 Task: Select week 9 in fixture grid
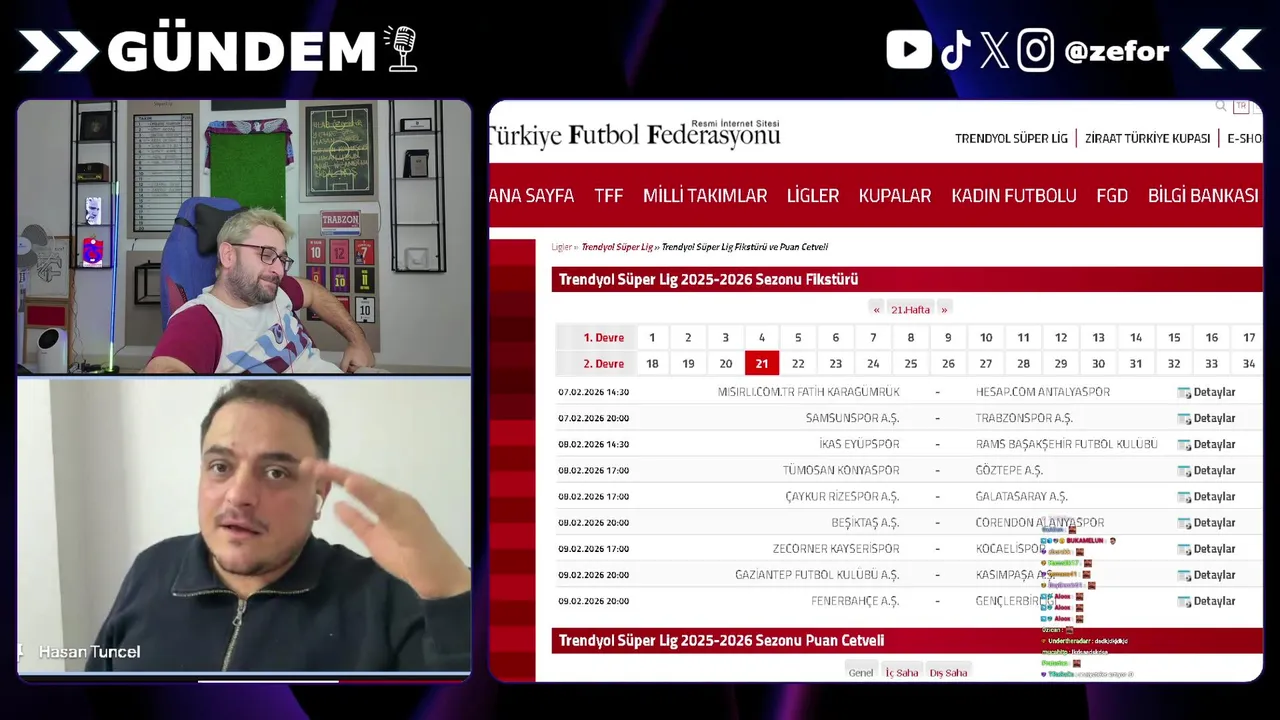click(948, 338)
